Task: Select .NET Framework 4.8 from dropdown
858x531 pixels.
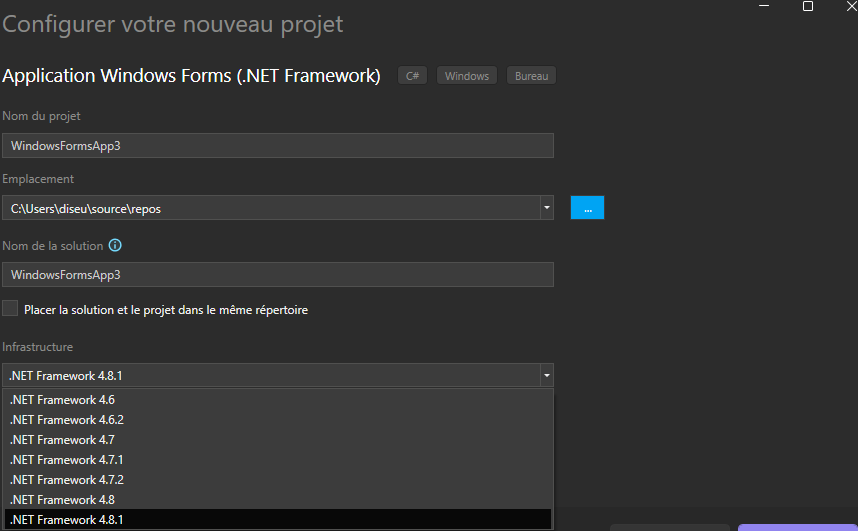Action: [x=62, y=500]
